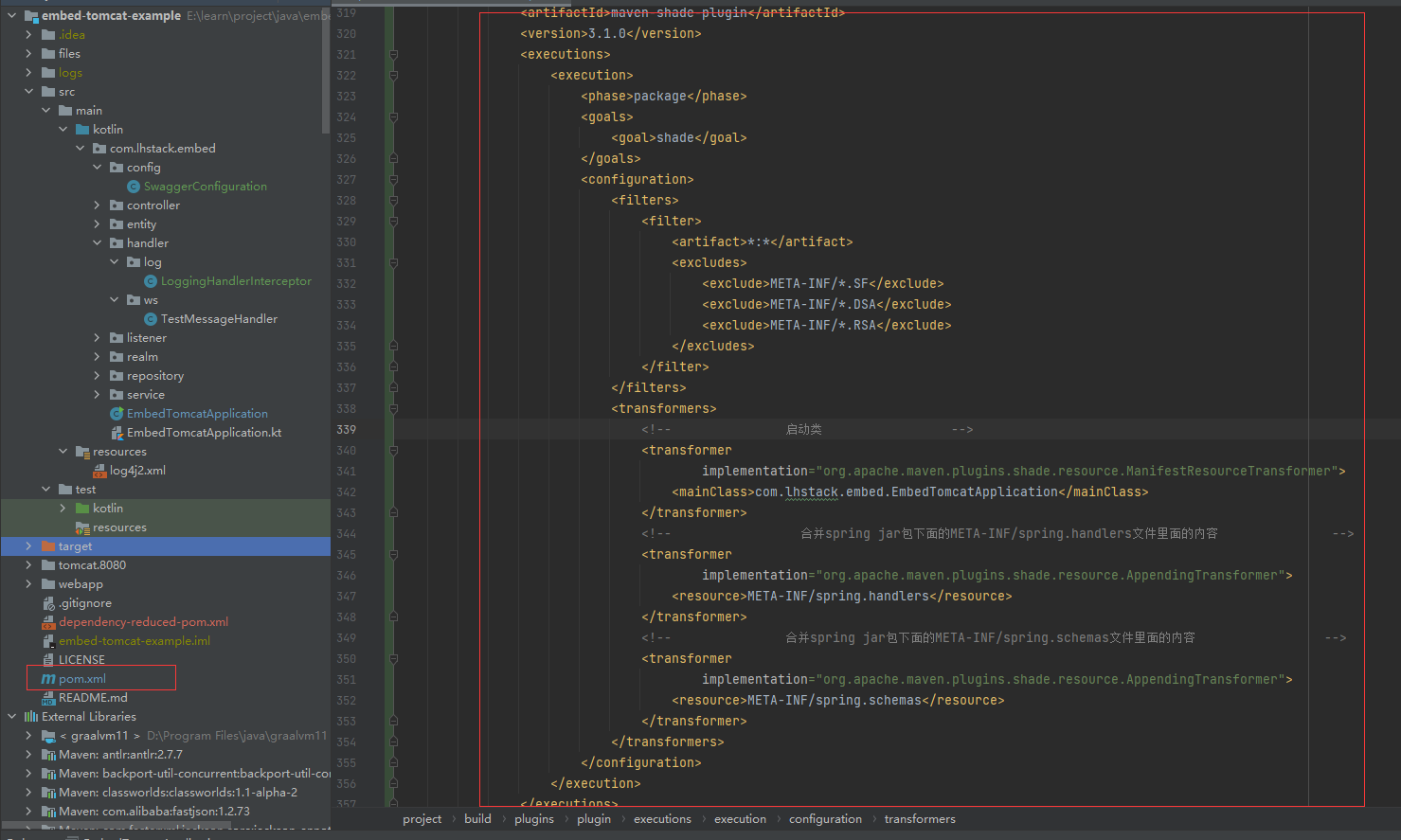
Task: Click the LoggingHandlerInterceptor class icon
Action: 151,281
